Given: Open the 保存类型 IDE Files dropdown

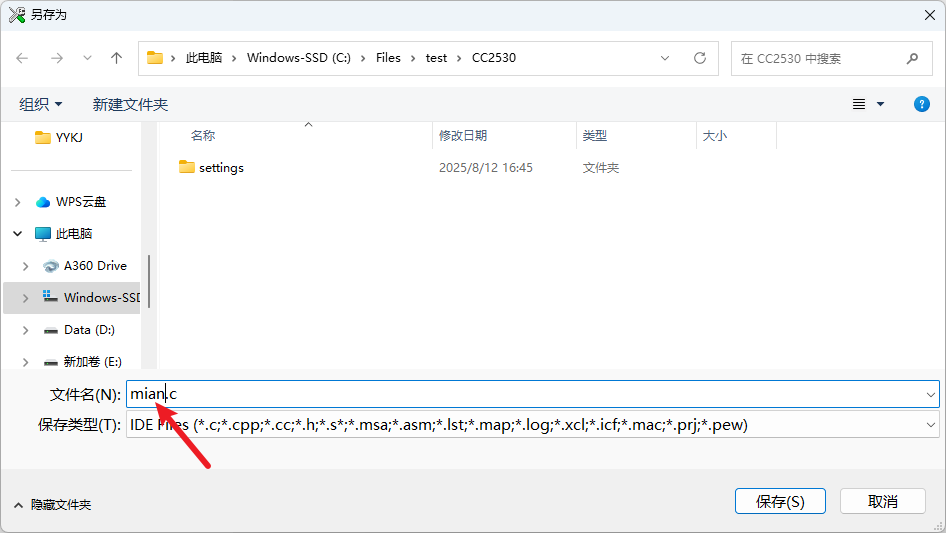Looking at the screenshot, I should click(x=533, y=425).
